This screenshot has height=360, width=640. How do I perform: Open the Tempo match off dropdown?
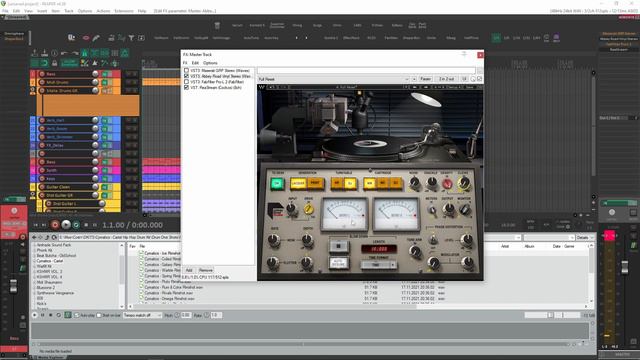(142, 315)
